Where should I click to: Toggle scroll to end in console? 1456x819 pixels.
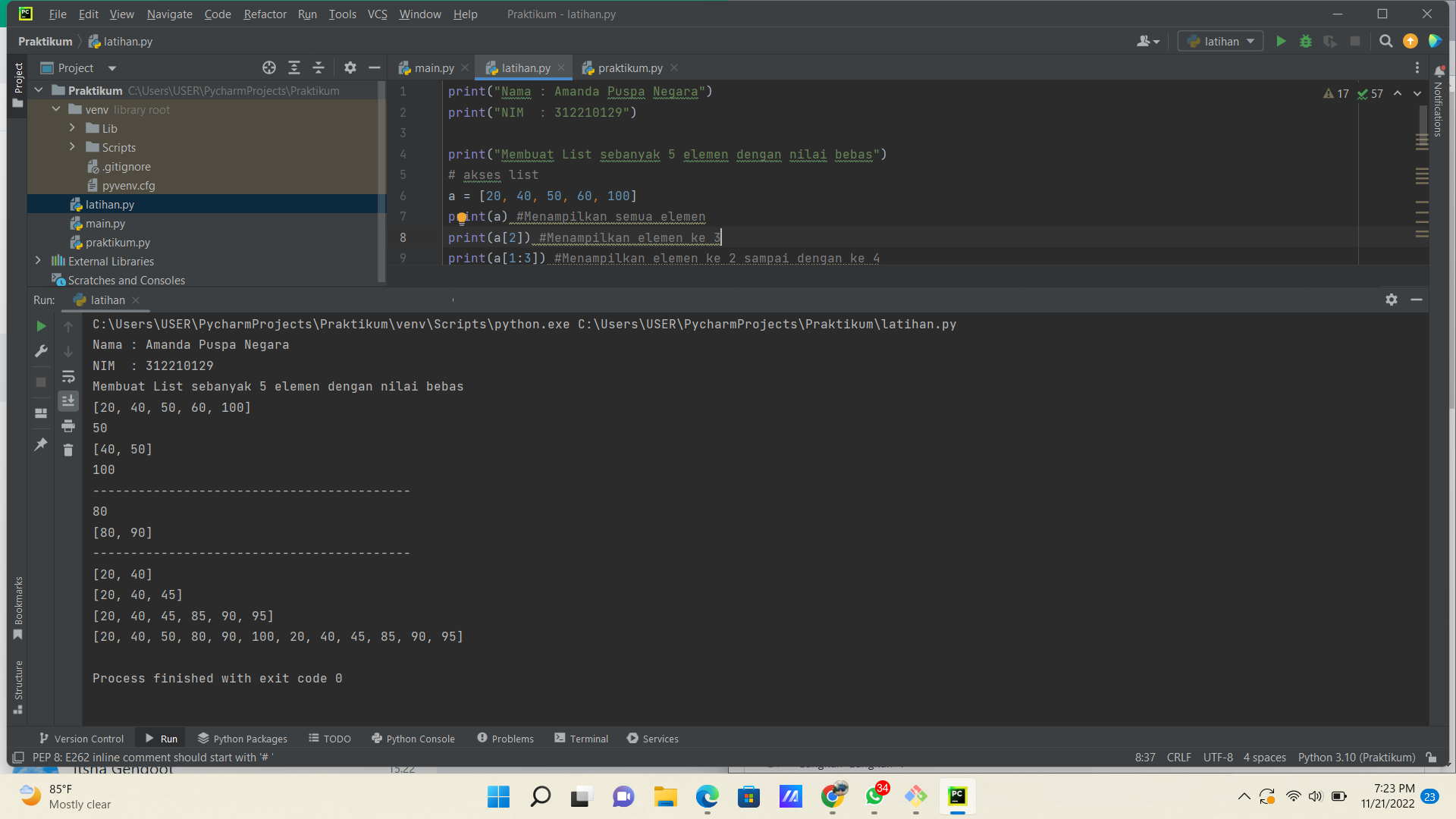click(x=68, y=400)
